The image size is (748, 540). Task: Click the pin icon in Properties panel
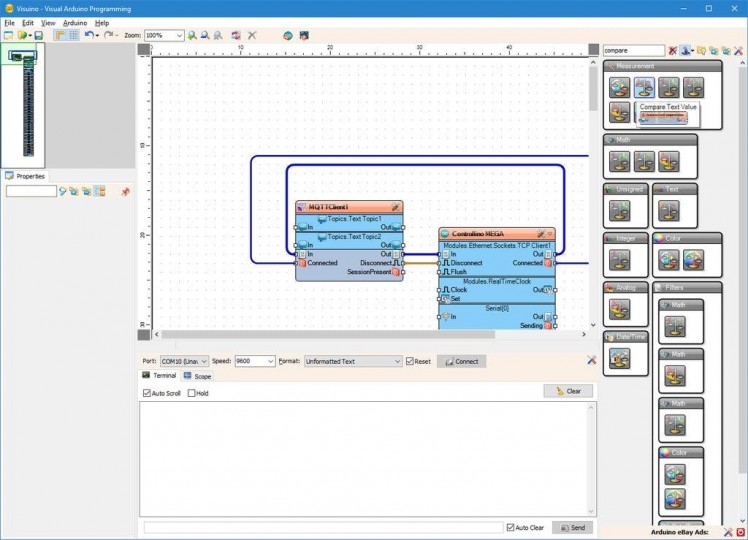tap(125, 191)
